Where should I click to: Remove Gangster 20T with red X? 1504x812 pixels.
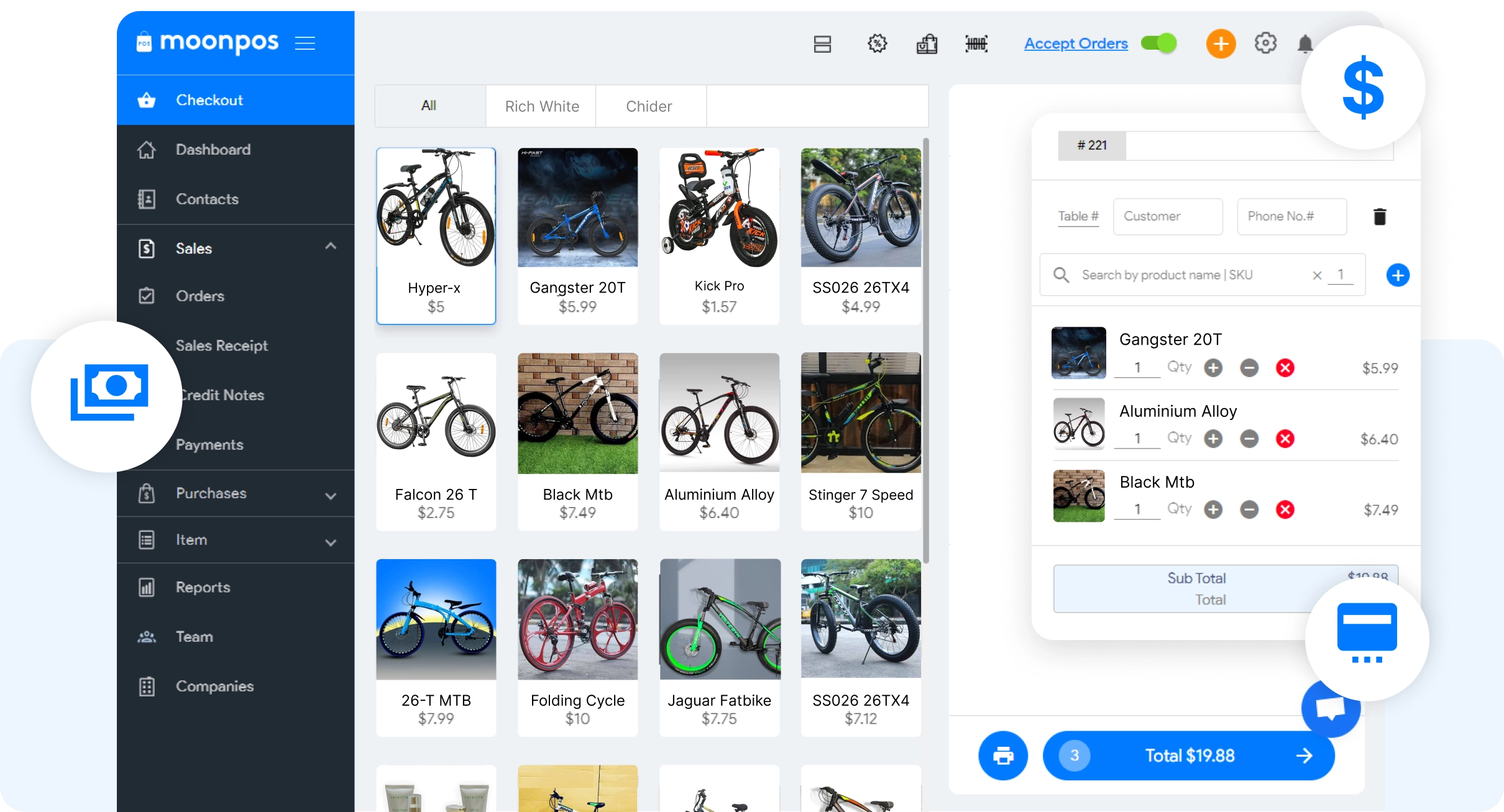pos(1285,368)
